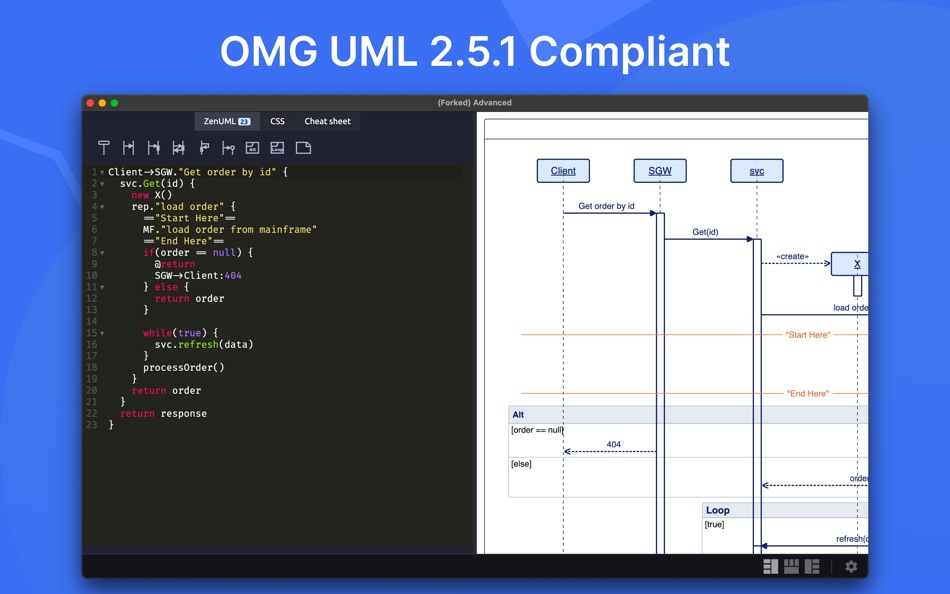Click the folded-corner note icon in toolbar
Screen dimensions: 950x594
coord(303,148)
